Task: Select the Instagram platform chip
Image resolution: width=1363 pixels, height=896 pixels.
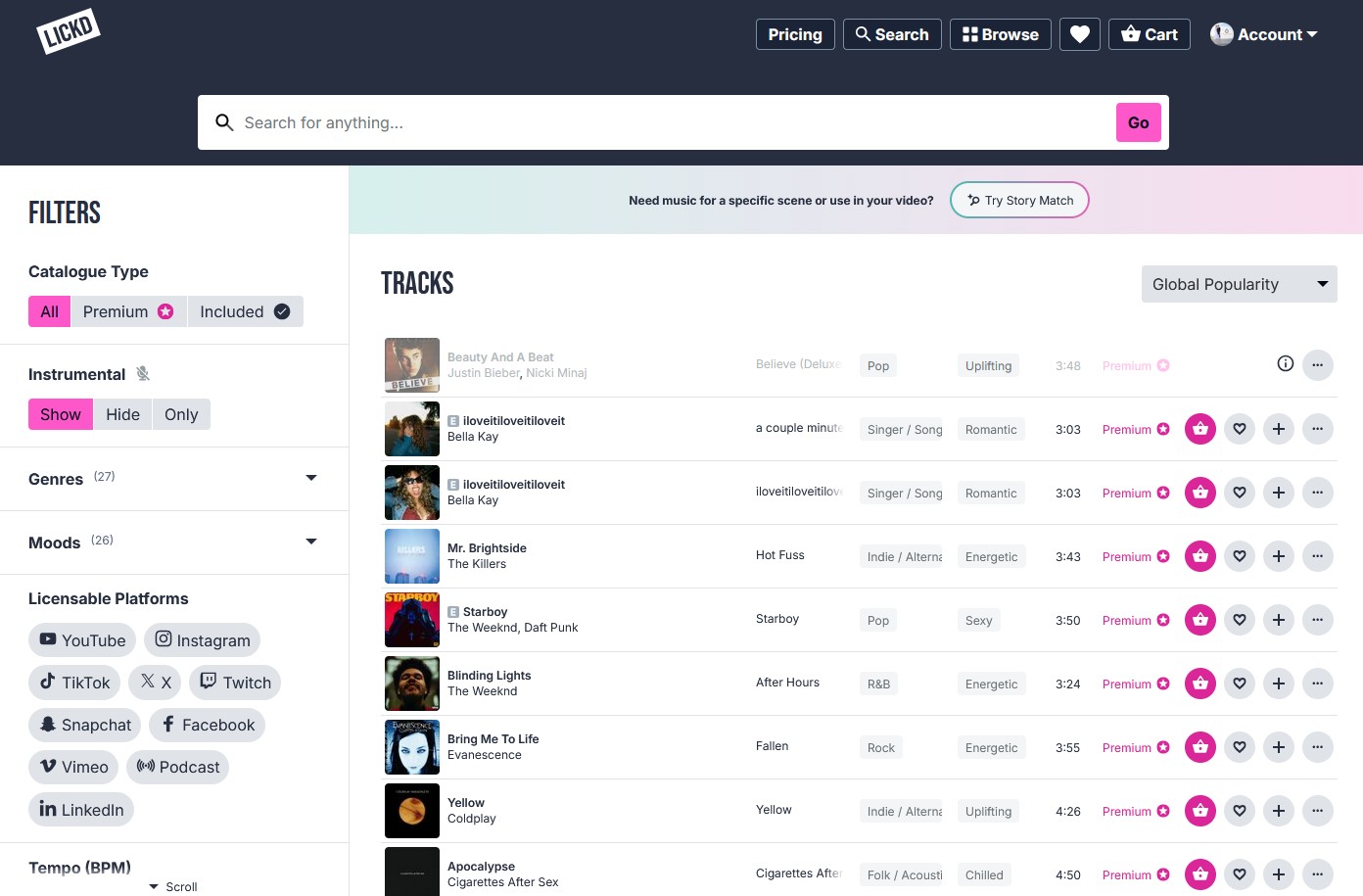Action: pos(202,640)
